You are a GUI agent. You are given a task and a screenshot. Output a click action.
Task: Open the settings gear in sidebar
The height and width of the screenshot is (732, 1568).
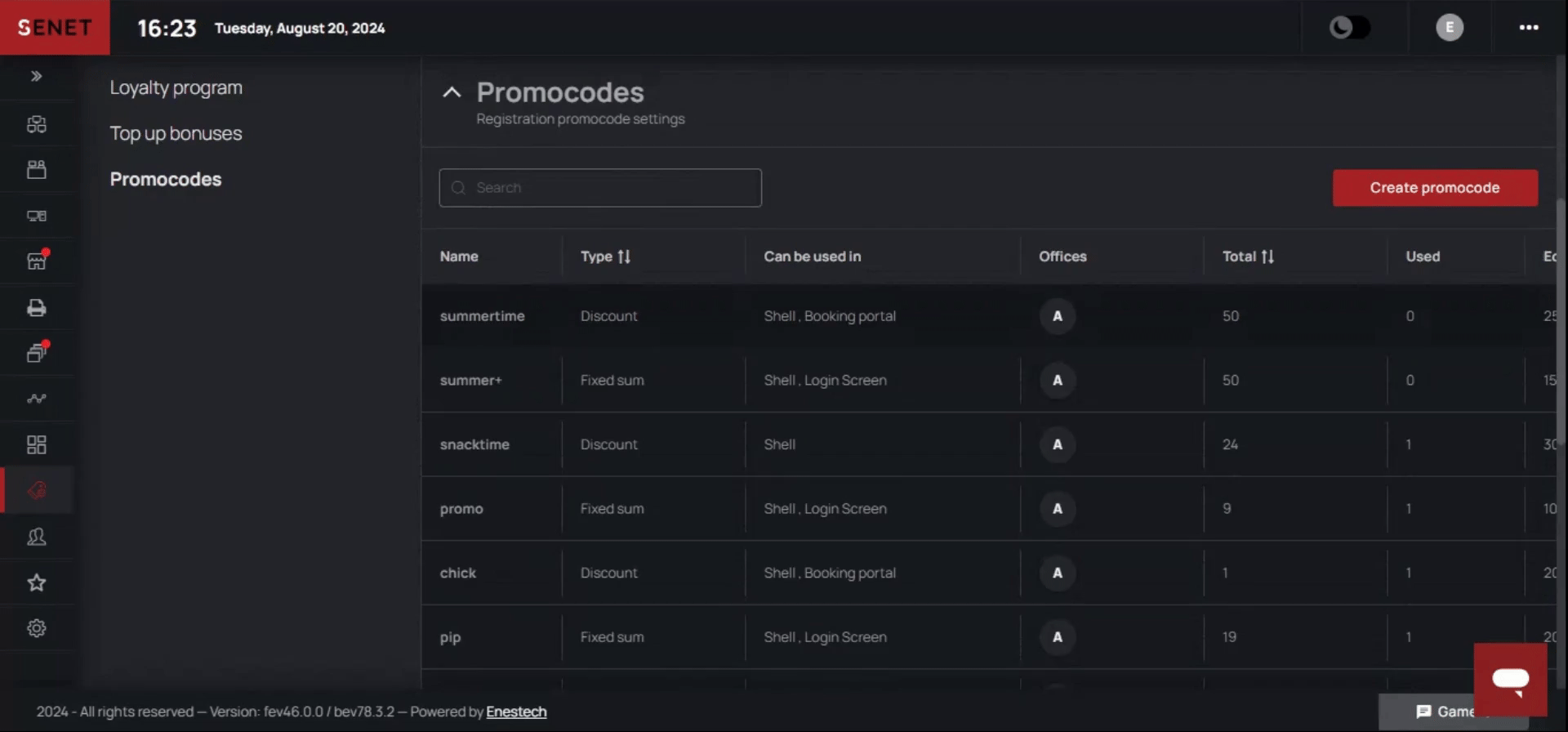pyautogui.click(x=37, y=628)
